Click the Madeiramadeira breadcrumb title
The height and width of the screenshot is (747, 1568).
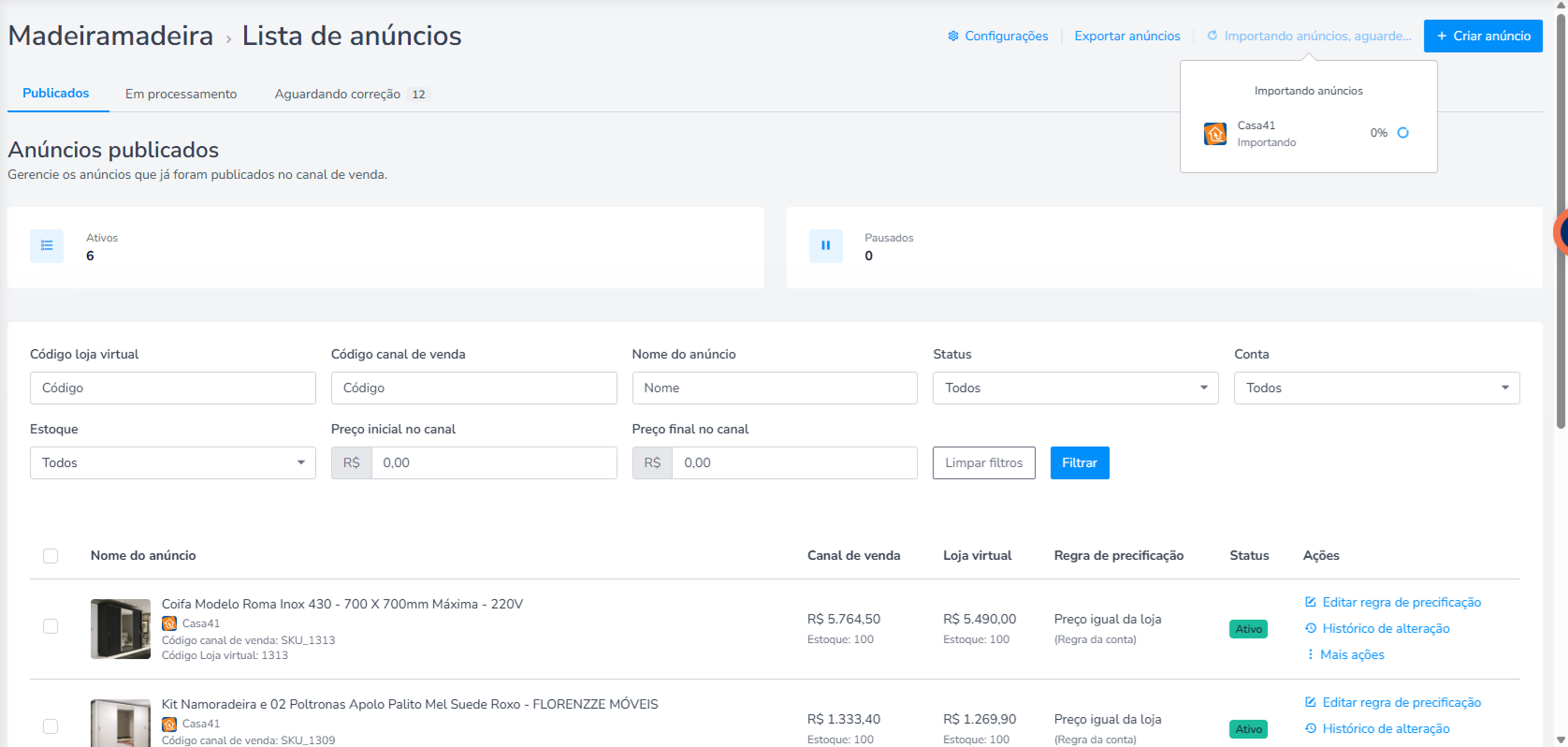(x=110, y=36)
